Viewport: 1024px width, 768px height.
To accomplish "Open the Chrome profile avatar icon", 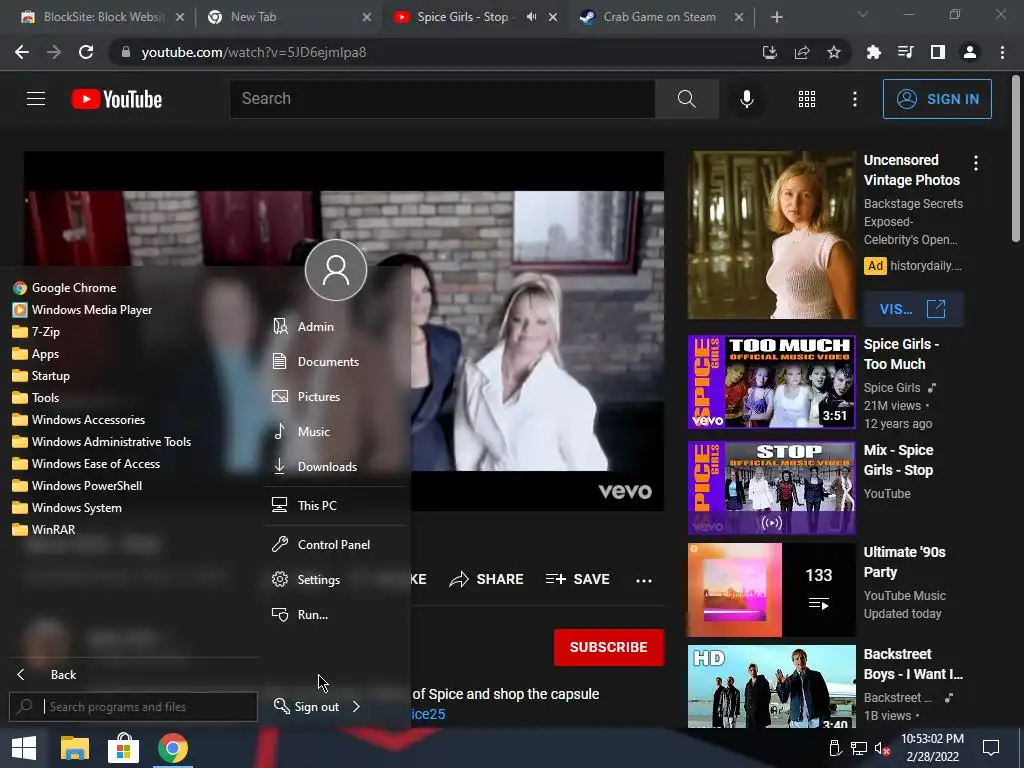I will point(970,52).
